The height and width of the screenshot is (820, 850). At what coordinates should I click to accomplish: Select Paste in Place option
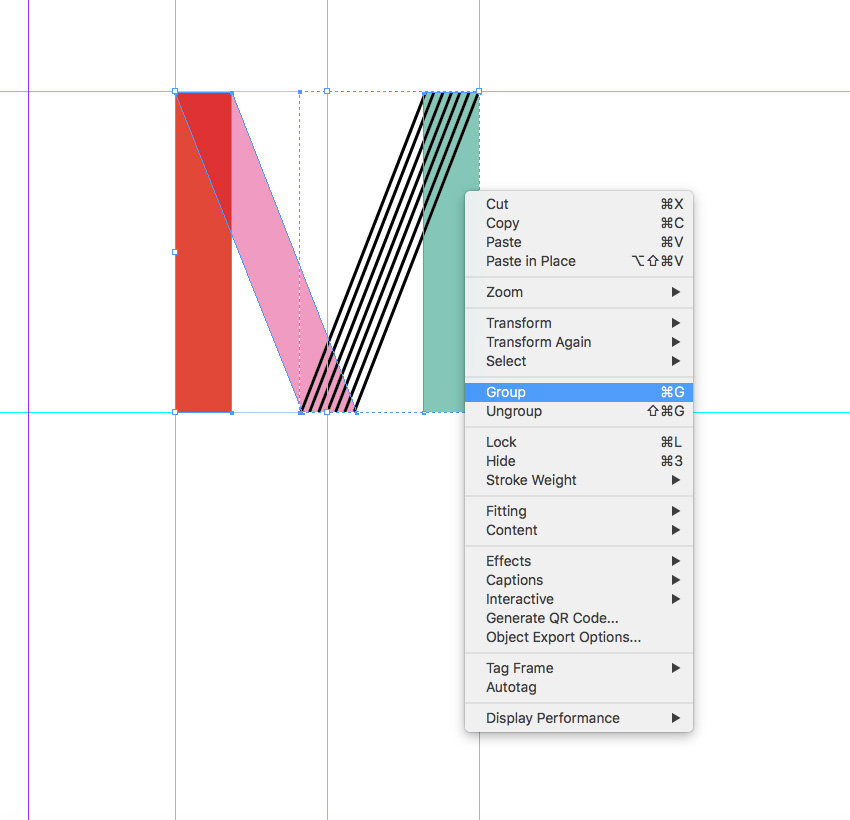tap(530, 261)
